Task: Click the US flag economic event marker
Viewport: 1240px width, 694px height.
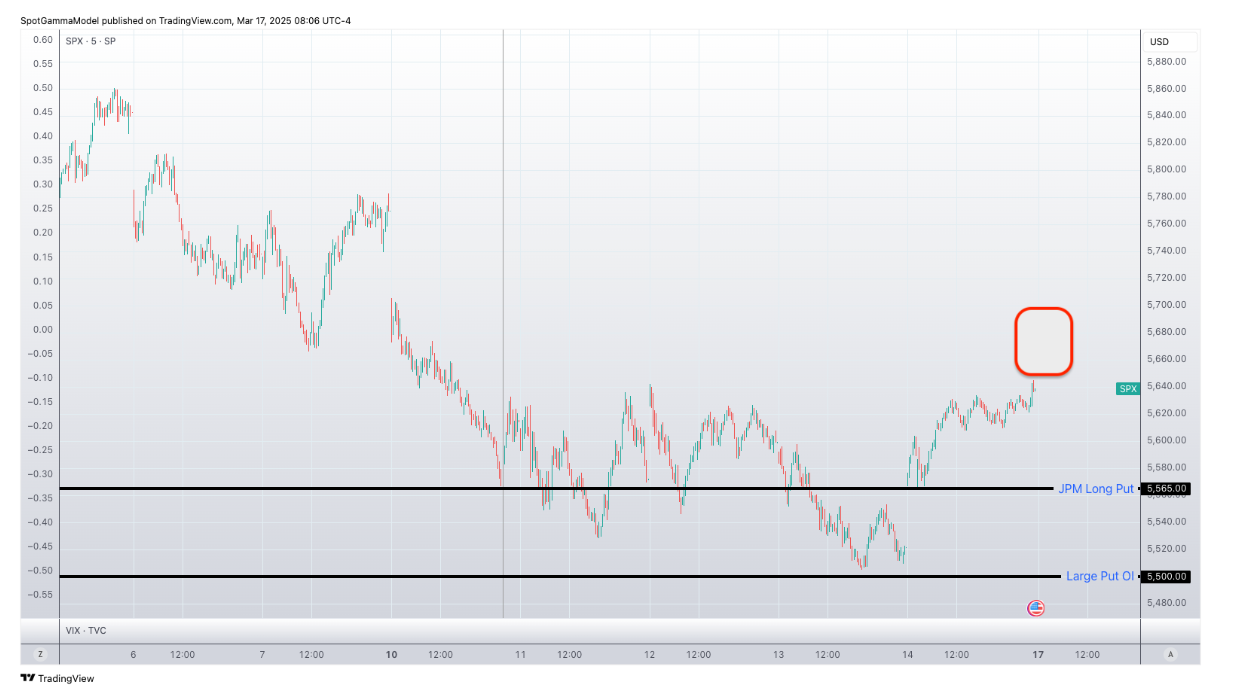Action: pyautogui.click(x=1036, y=608)
